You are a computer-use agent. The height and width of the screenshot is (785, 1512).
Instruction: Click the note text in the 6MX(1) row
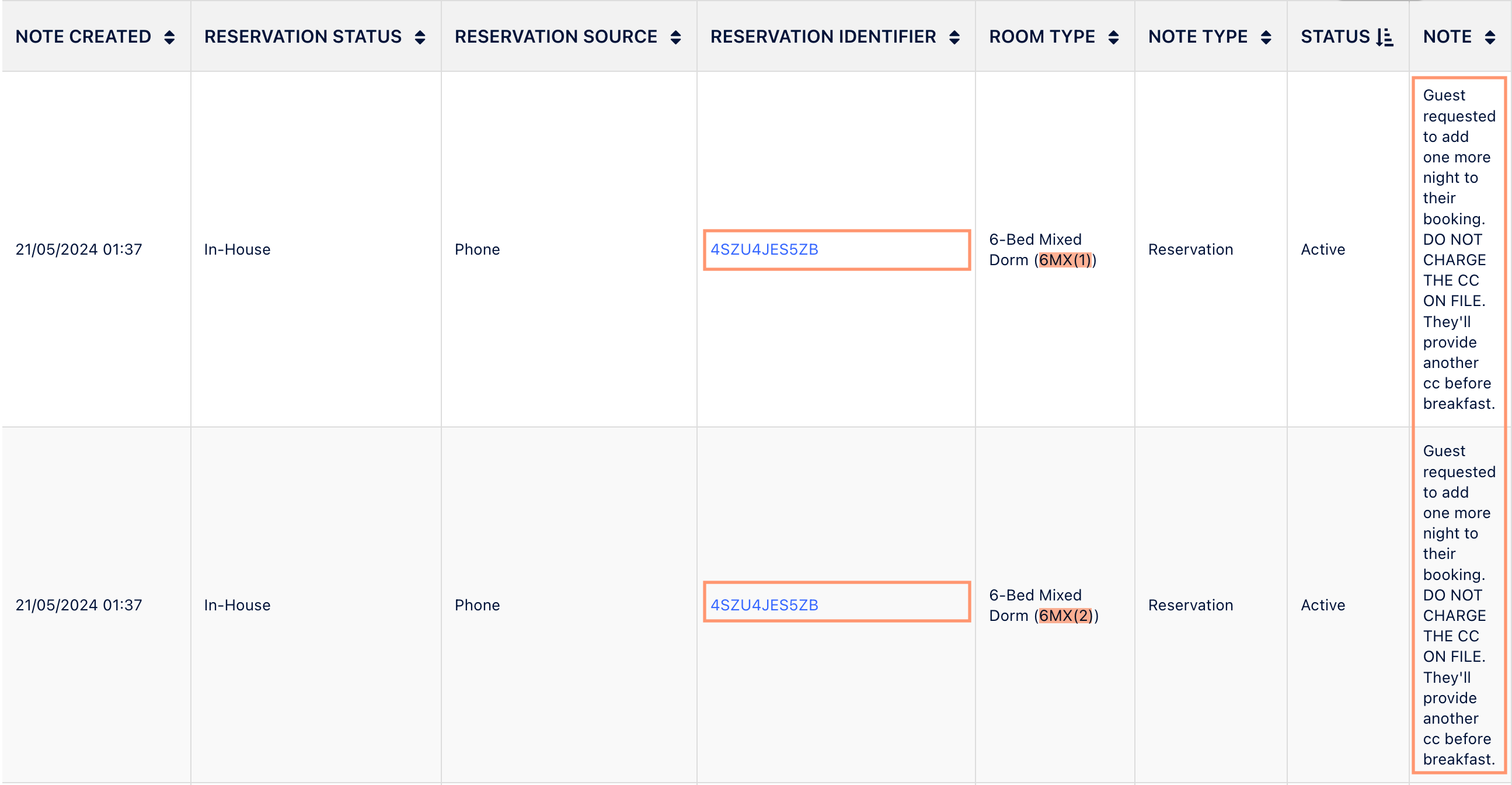point(1459,249)
